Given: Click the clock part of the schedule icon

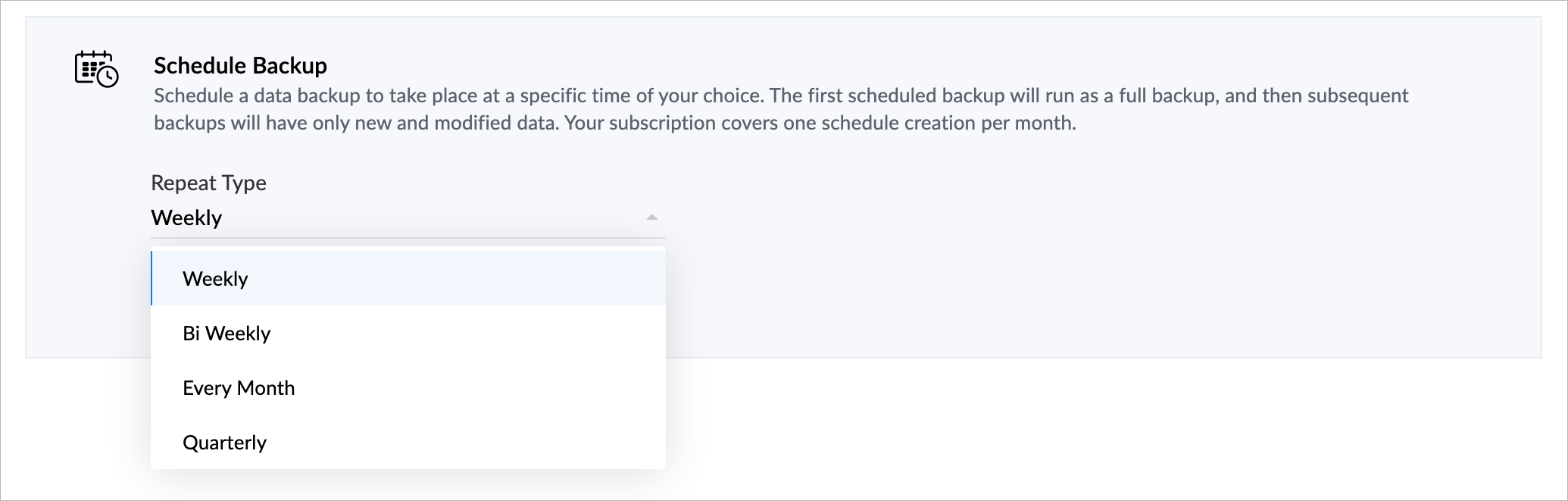Looking at the screenshot, I should (108, 77).
